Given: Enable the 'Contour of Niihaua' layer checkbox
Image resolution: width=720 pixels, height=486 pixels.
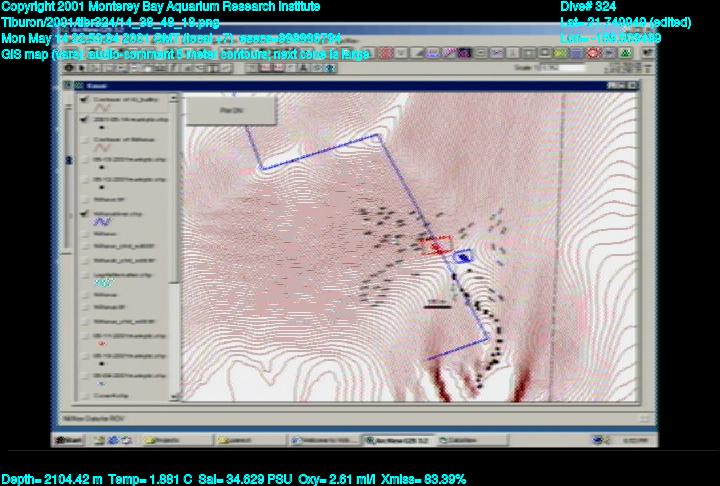Looking at the screenshot, I should pos(83,140).
